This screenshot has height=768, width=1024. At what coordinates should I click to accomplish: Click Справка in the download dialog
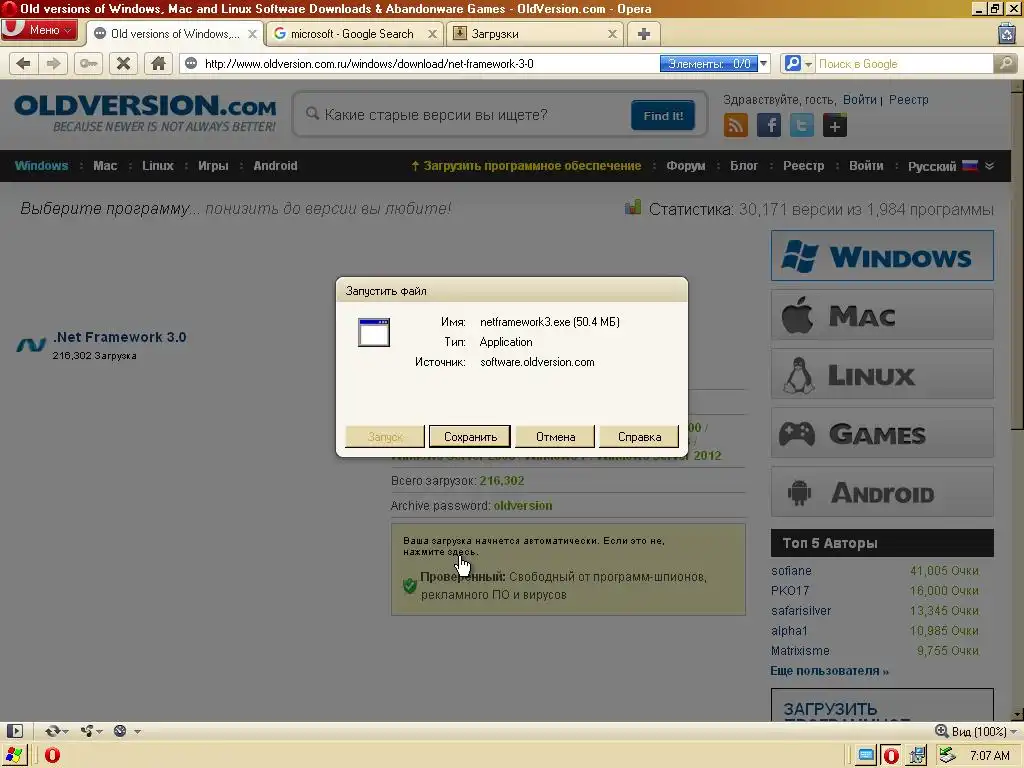pos(639,437)
